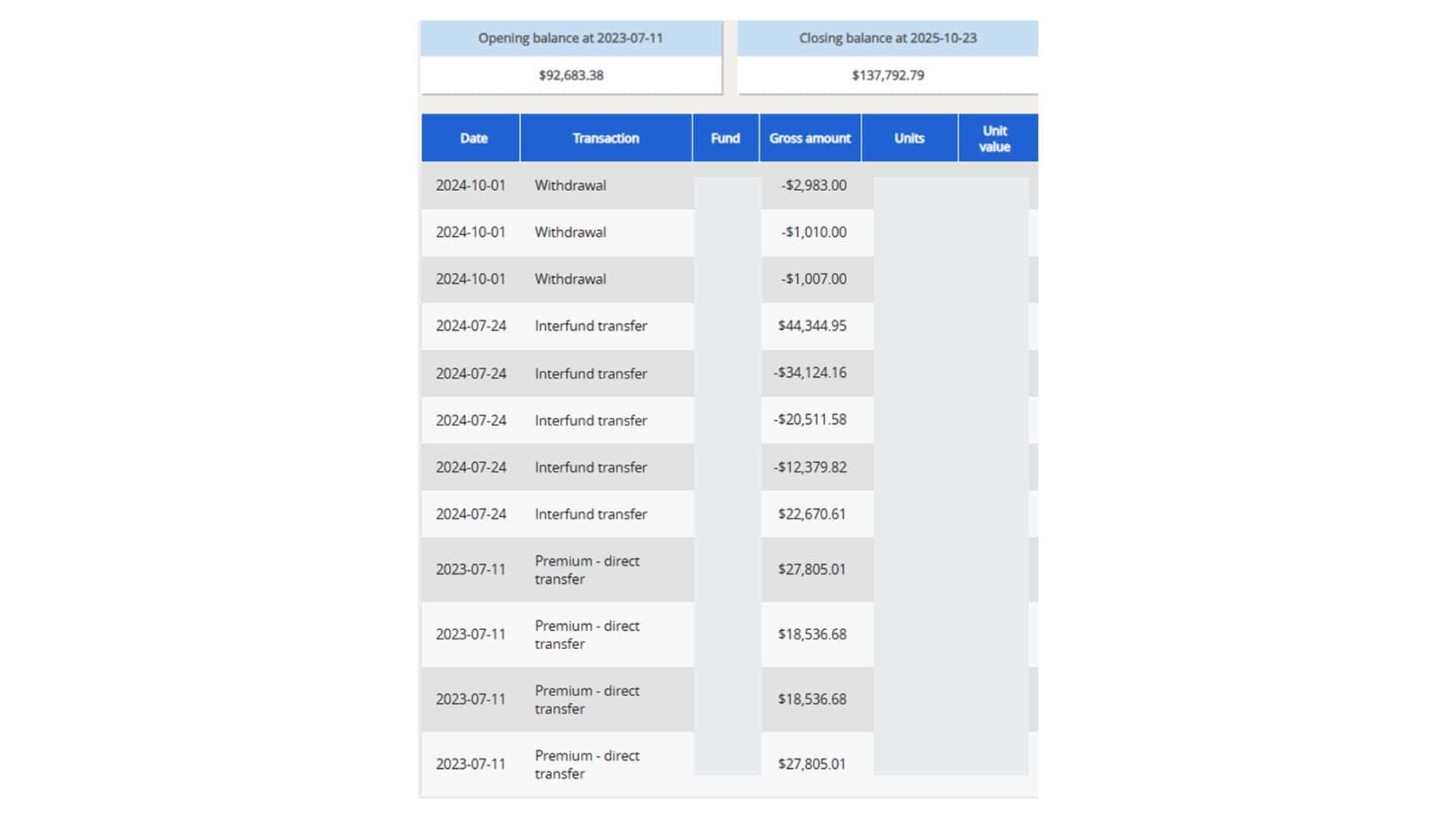
Task: Click the Closing balance at 2025-10-23 heading
Action: pyautogui.click(x=887, y=38)
